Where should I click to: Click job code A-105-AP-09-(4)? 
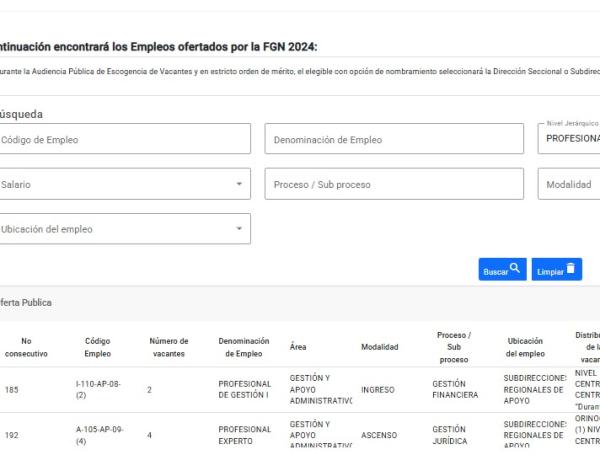[99, 435]
